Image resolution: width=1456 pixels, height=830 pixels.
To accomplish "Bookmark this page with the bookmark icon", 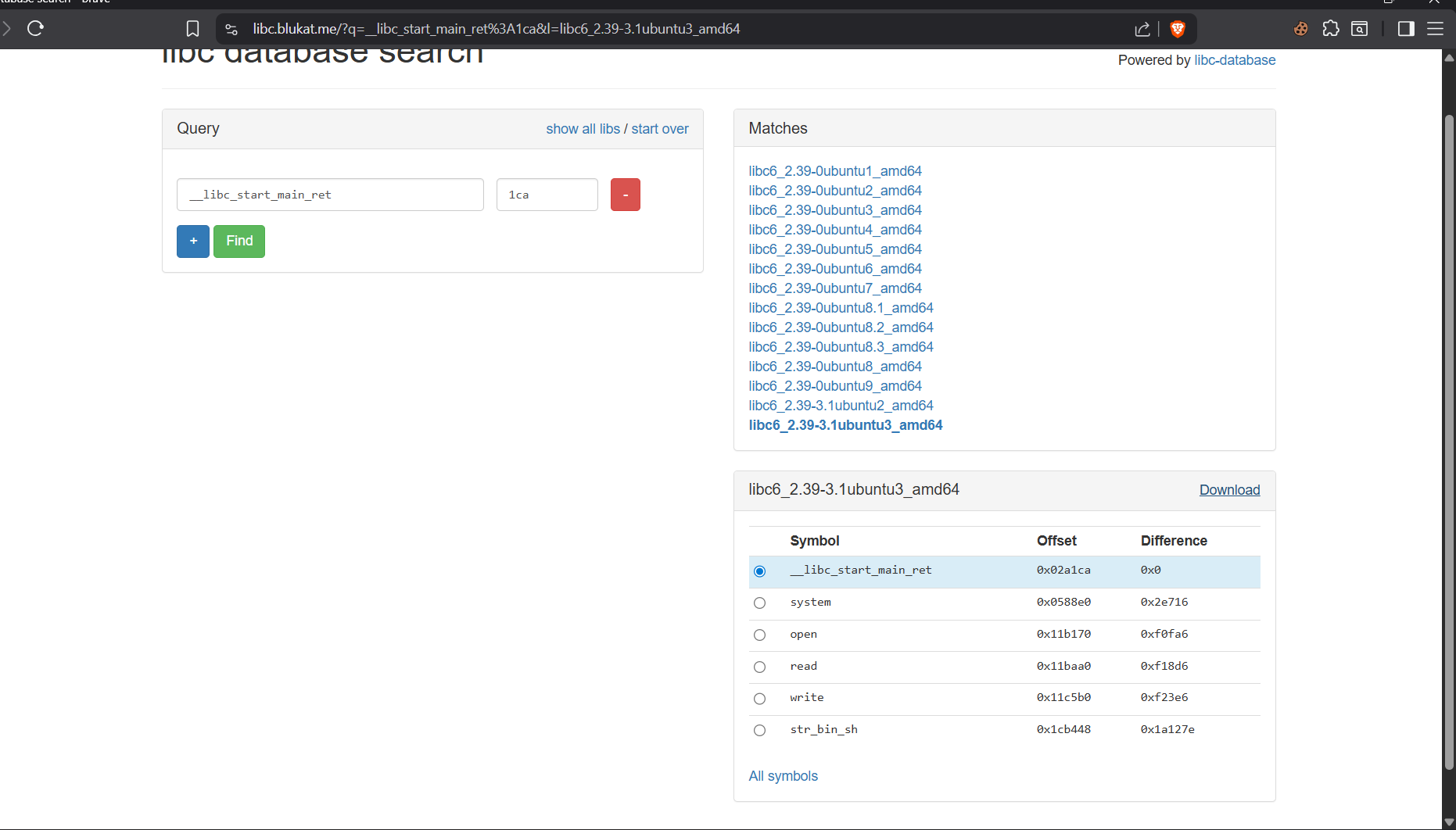I will point(192,29).
